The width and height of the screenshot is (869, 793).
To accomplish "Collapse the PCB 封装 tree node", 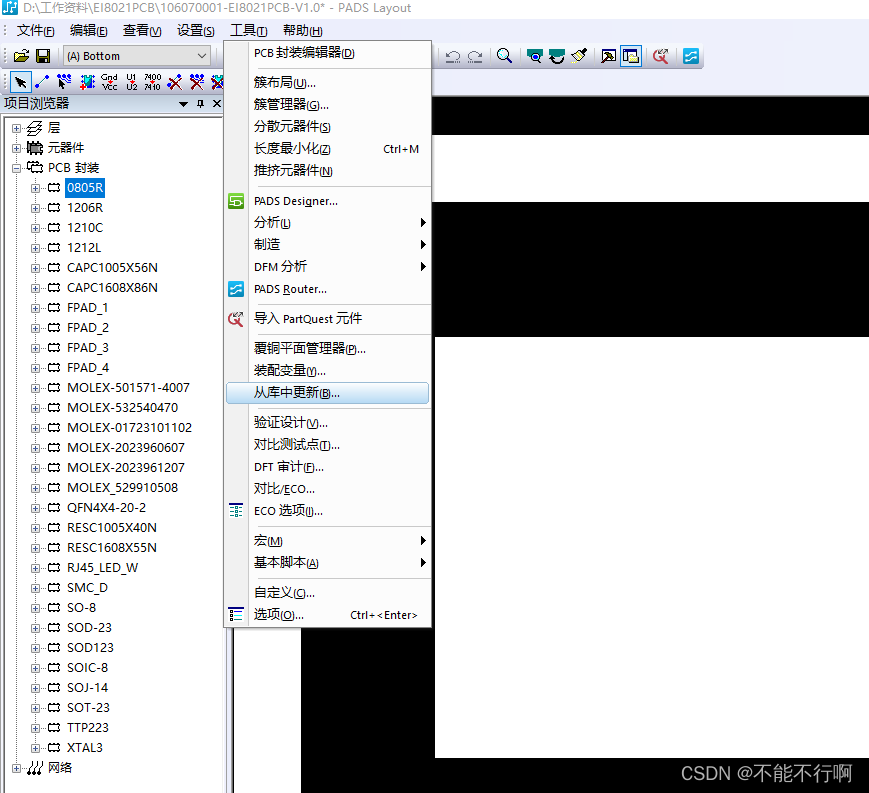I will point(16,168).
